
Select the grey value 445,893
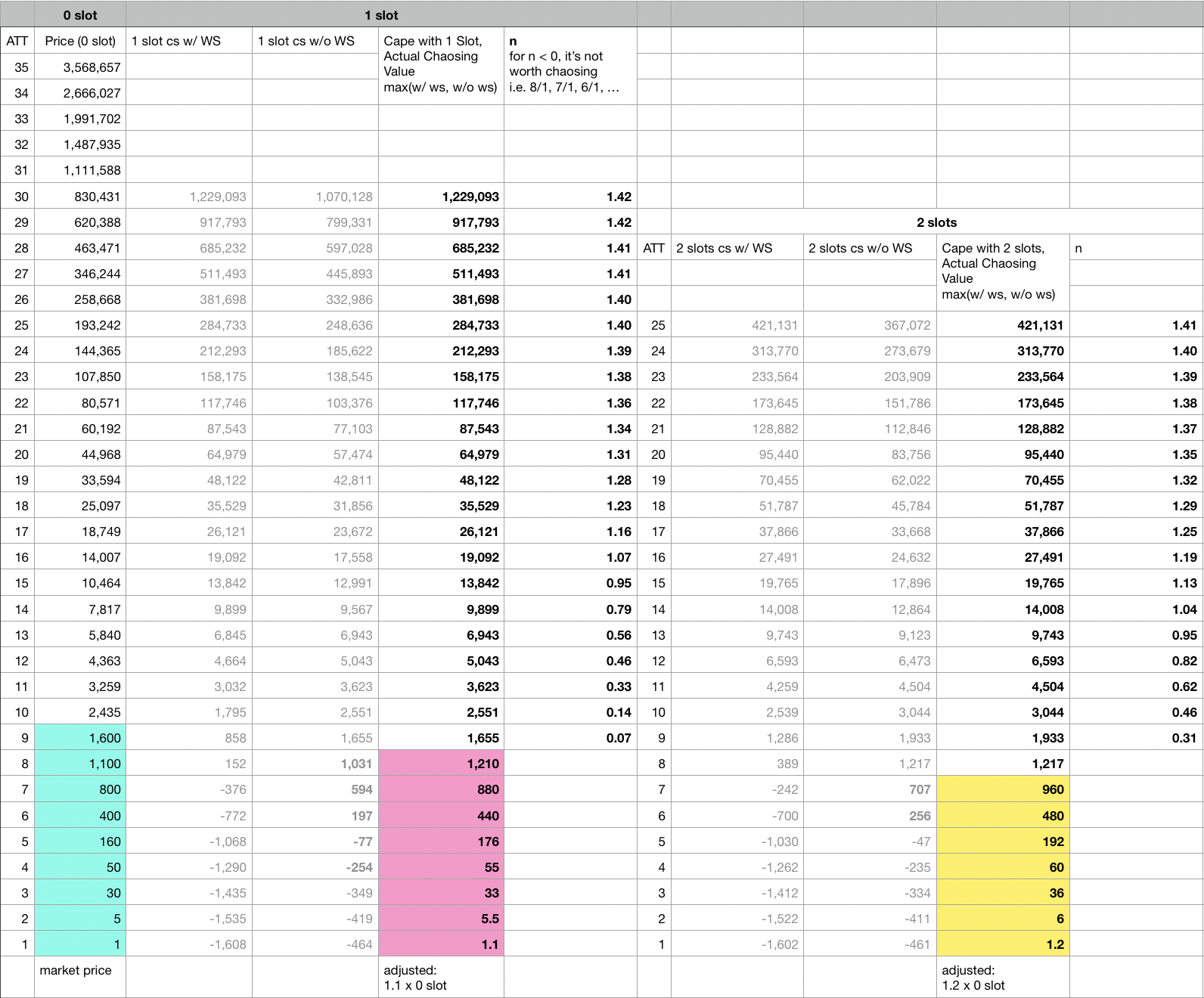click(315, 274)
